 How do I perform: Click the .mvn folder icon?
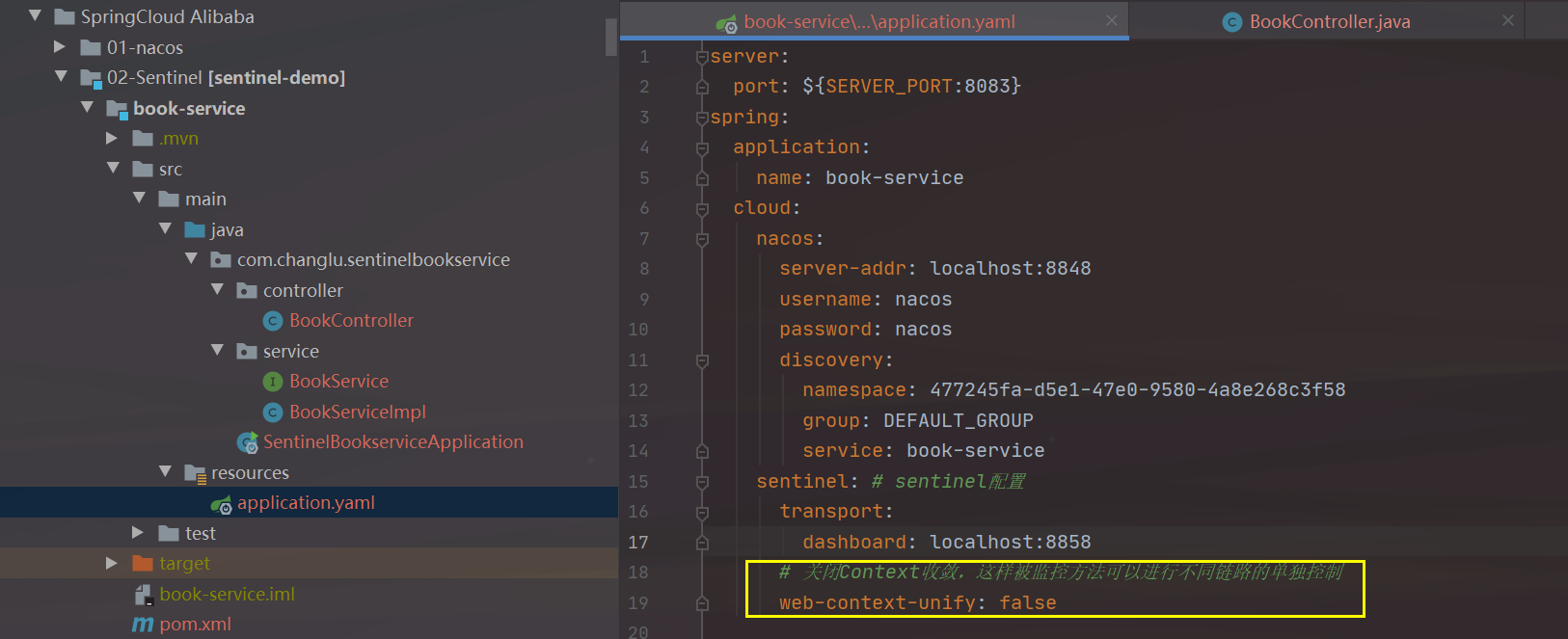pos(143,139)
